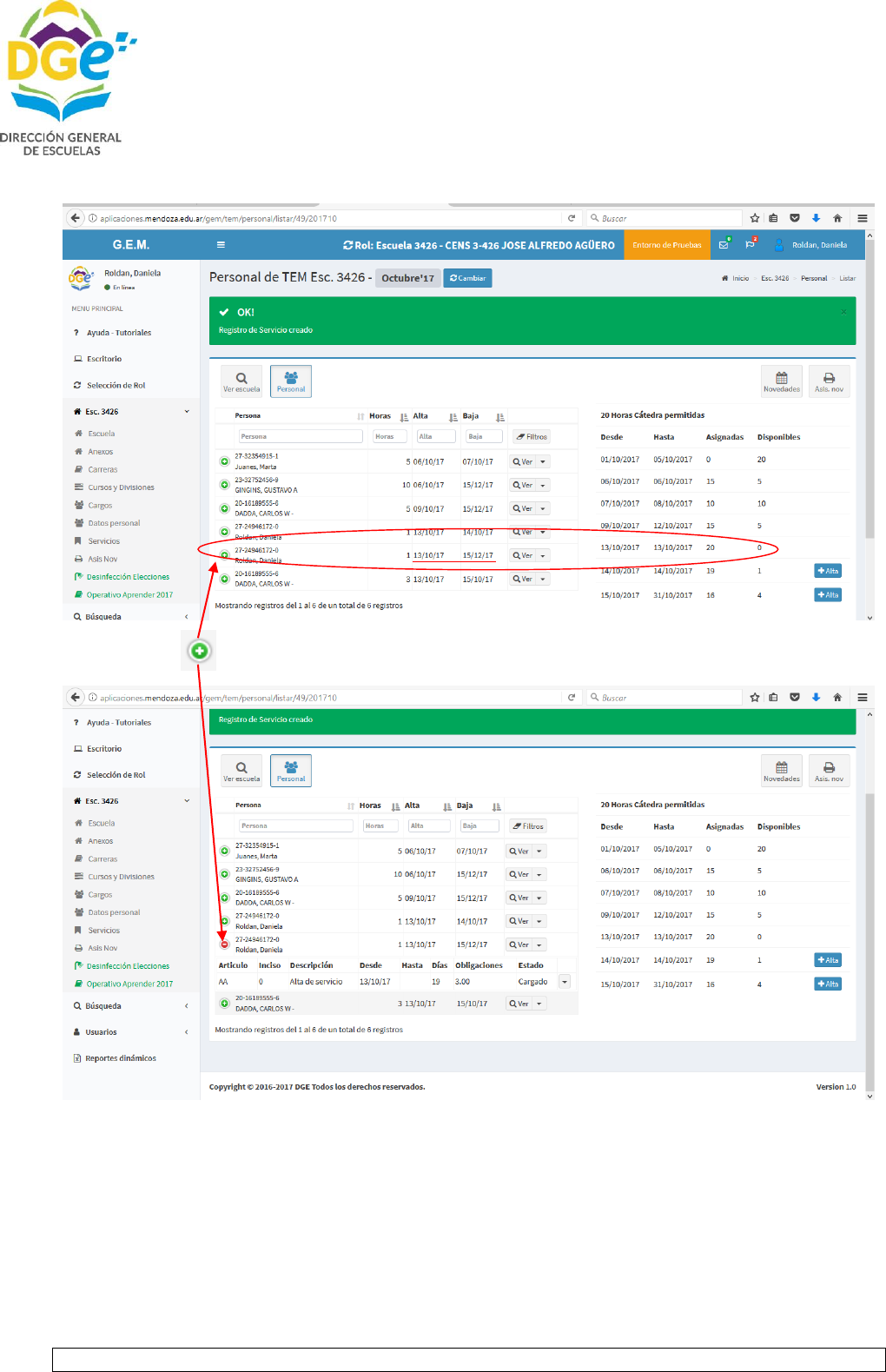Screen dimensions: 886x1372
Task: Click Alta for 15/10/2017 row in upper screenshot
Action: (828, 595)
